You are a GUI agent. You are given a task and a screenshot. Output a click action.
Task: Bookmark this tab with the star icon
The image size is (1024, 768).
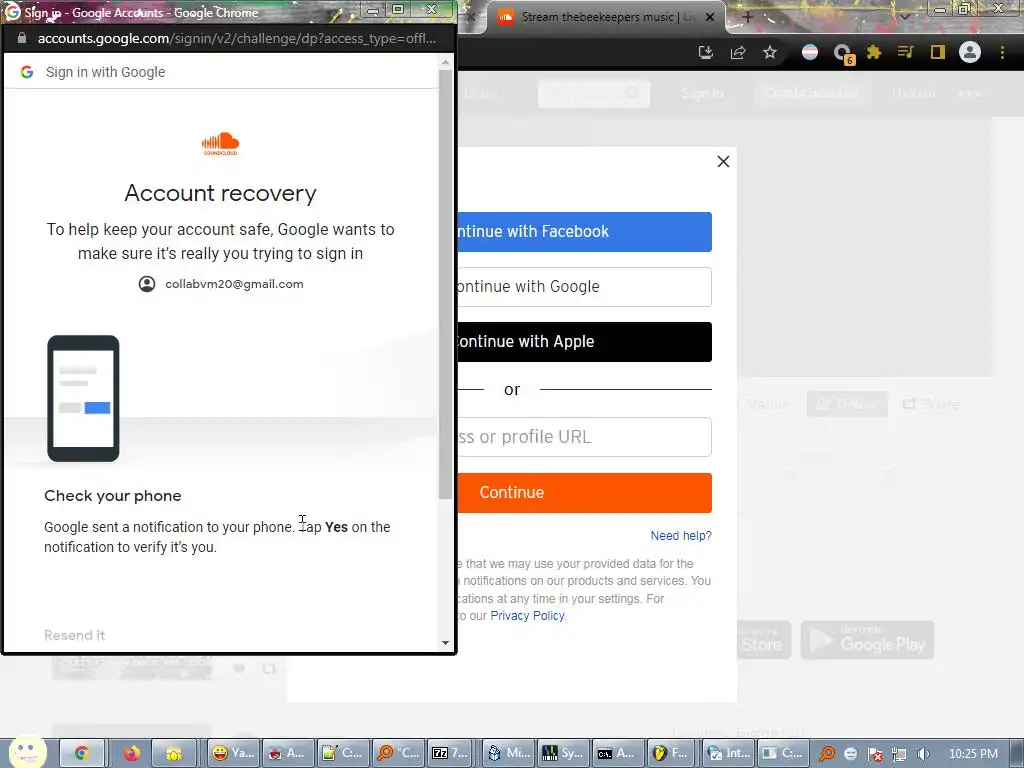click(x=770, y=52)
